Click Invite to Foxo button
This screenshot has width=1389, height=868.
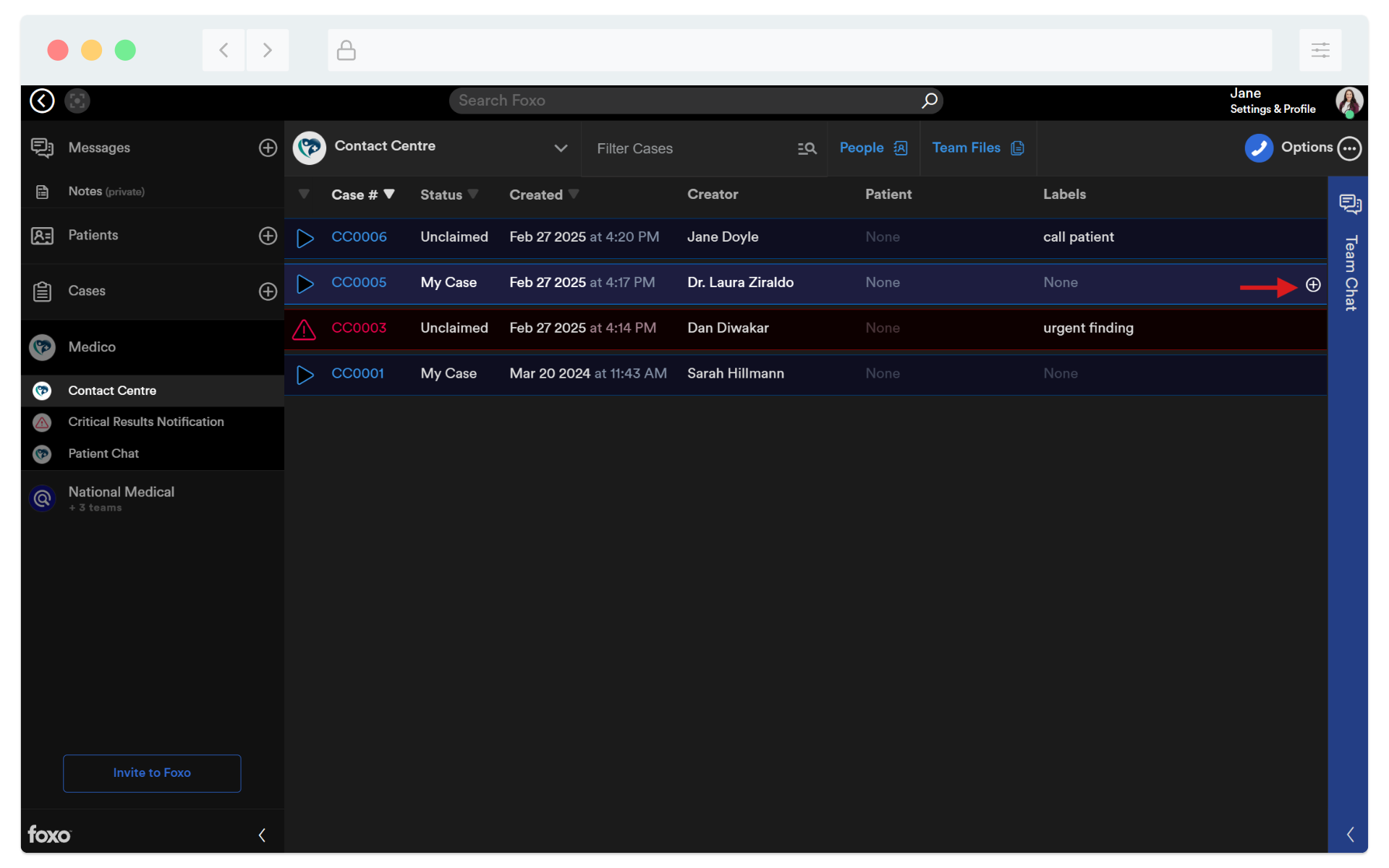pos(152,773)
